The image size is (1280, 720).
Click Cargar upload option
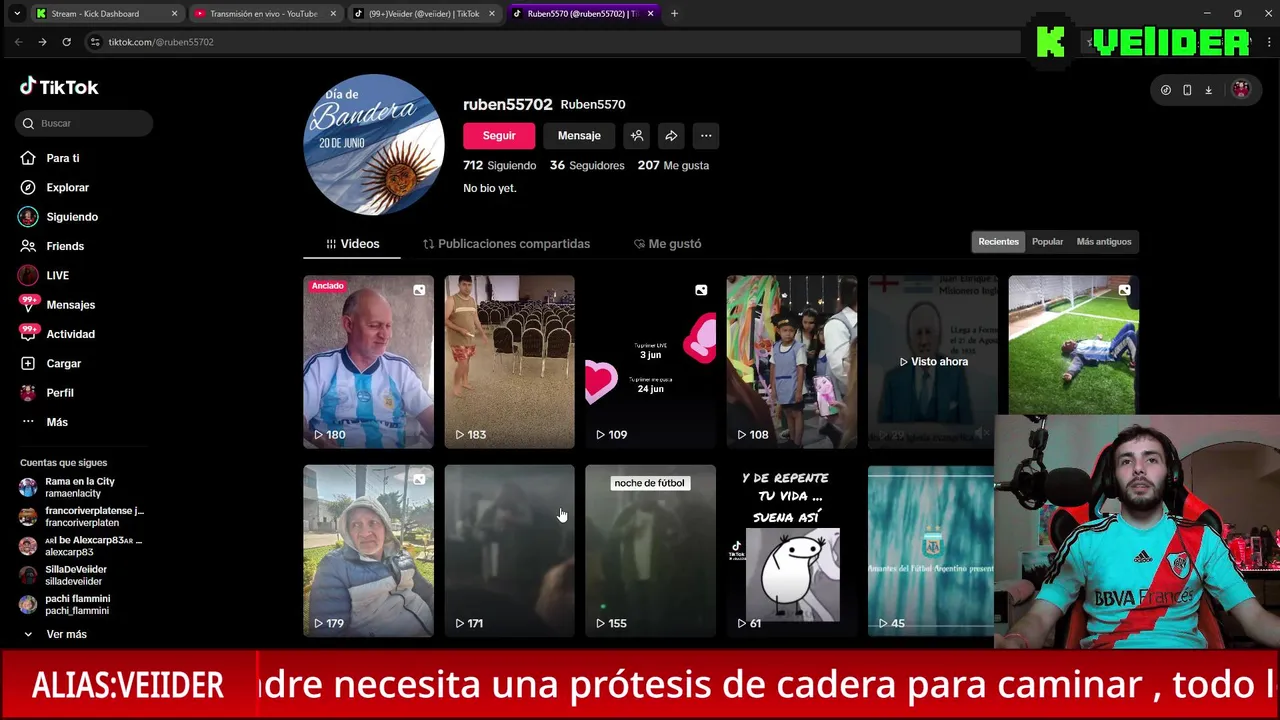click(x=63, y=363)
